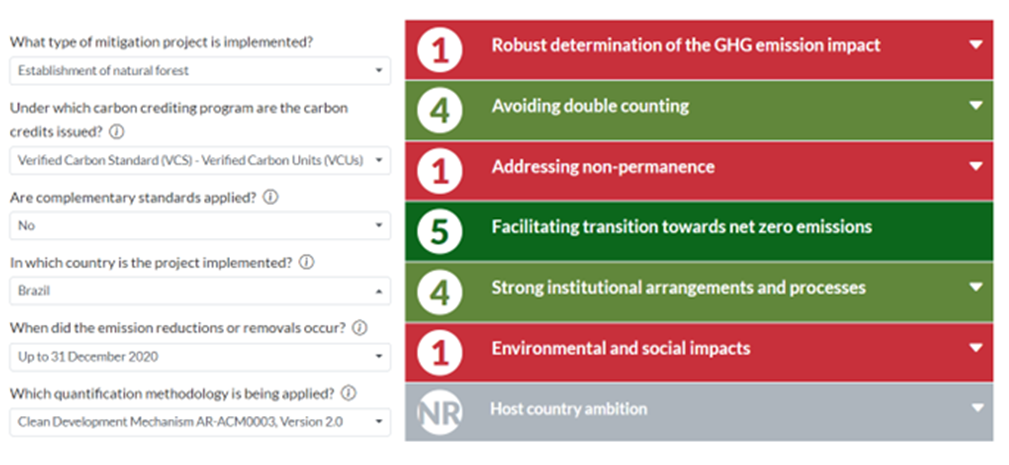Image resolution: width=1009 pixels, height=465 pixels.
Task: Expand the Host country ambition arrow
Action: pyautogui.click(x=978, y=408)
